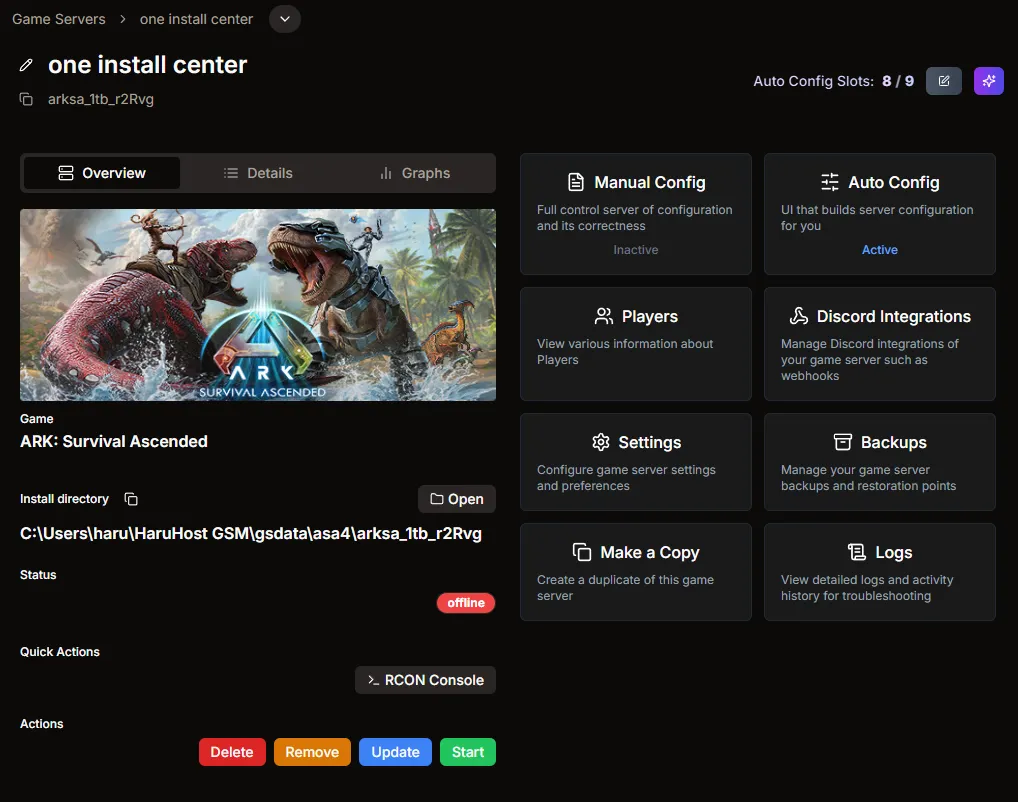Open the Graphs tab
This screenshot has height=802, width=1018.
click(414, 172)
